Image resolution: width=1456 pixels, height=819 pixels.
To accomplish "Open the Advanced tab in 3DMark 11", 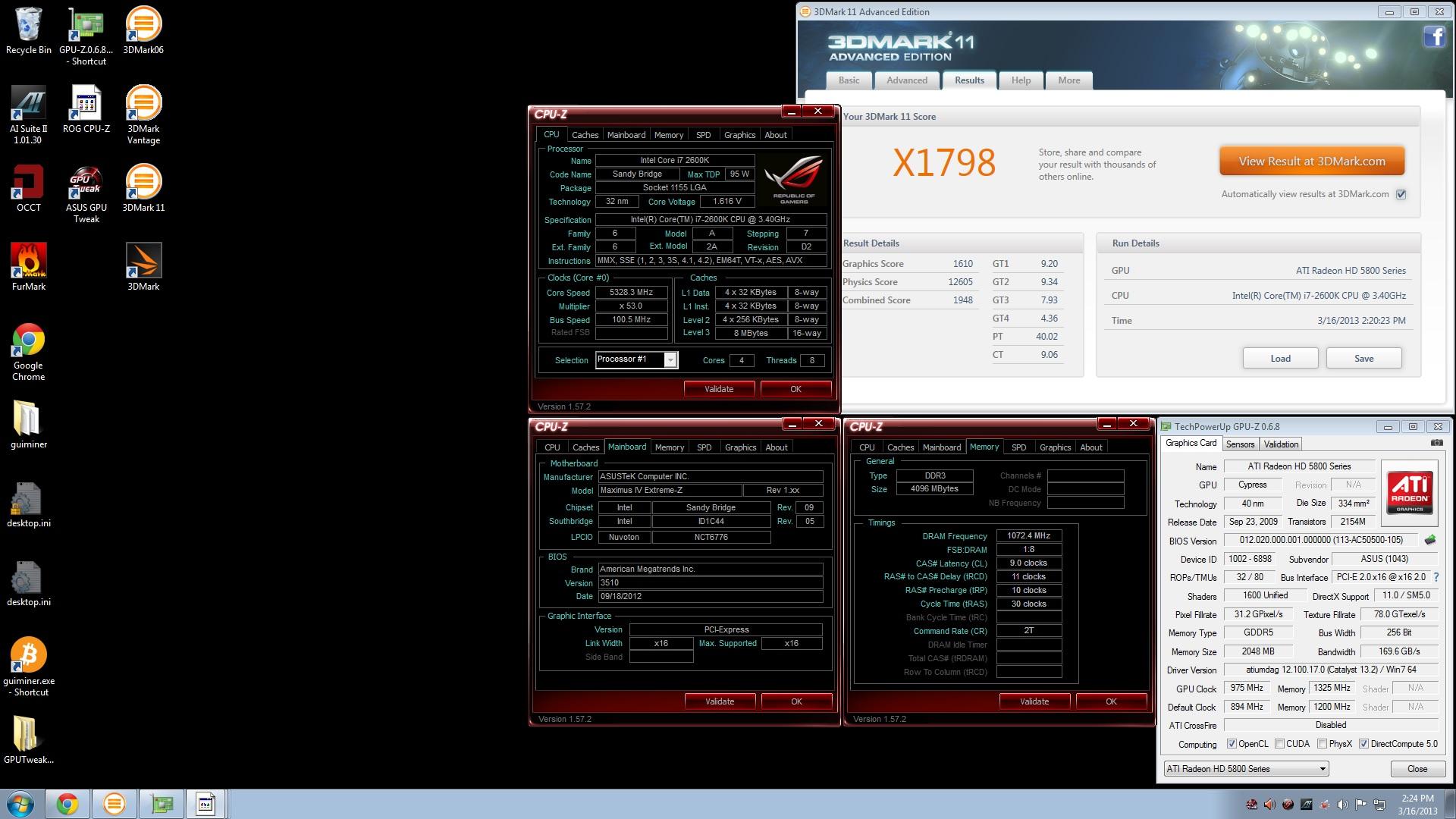I will pyautogui.click(x=907, y=80).
